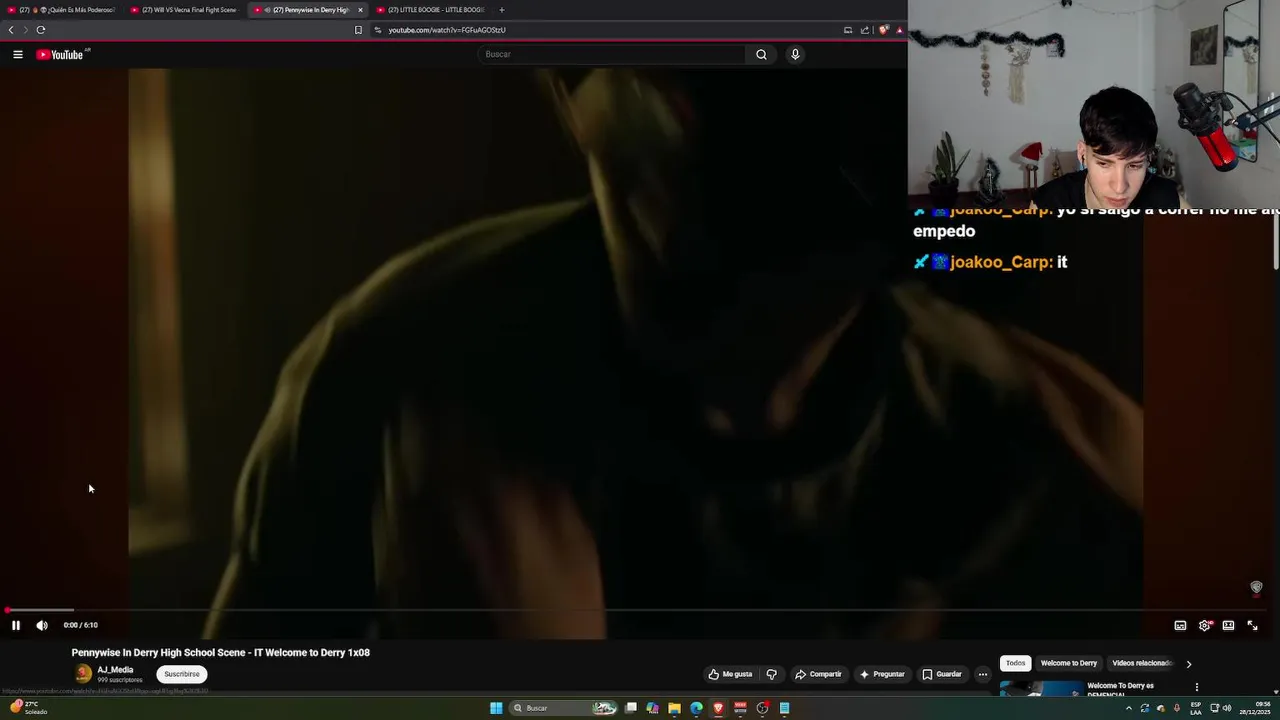Select the Welcome to Derry filter chip
Screen dimensions: 1280x720
tap(1068, 663)
